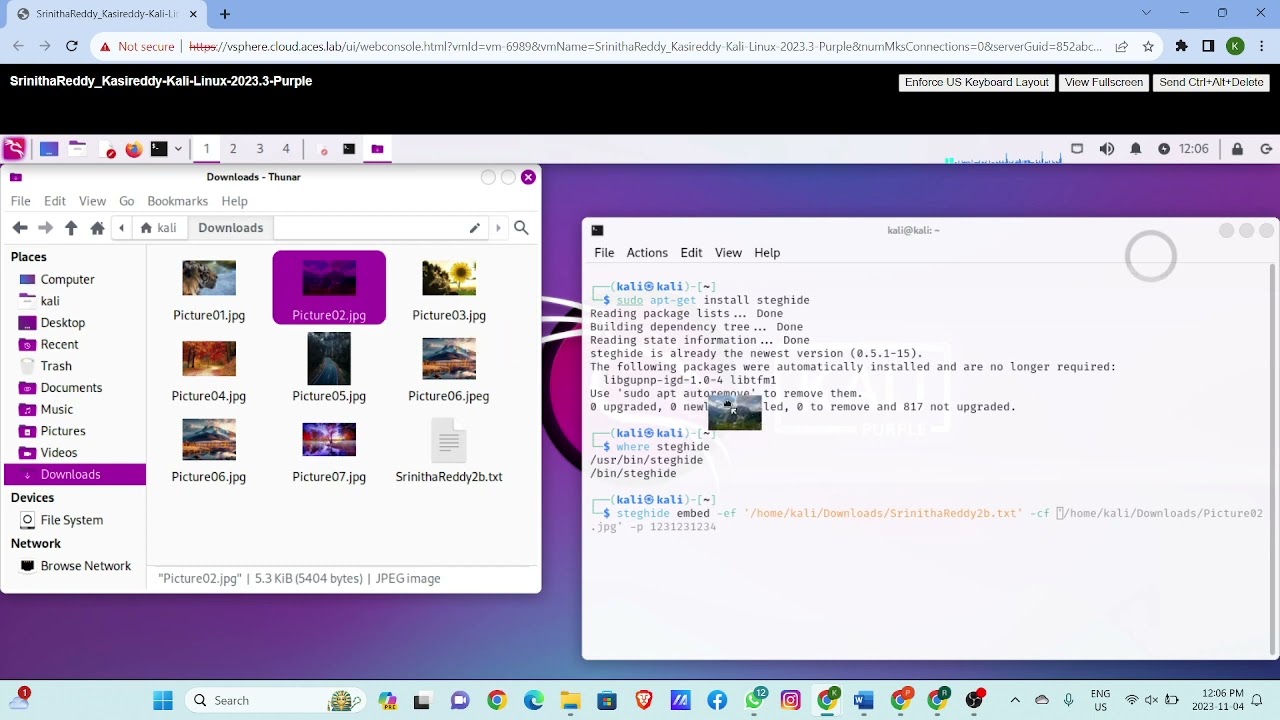Go to home folder in Thunar toolbar
This screenshot has width=1280, height=720.
[x=97, y=228]
